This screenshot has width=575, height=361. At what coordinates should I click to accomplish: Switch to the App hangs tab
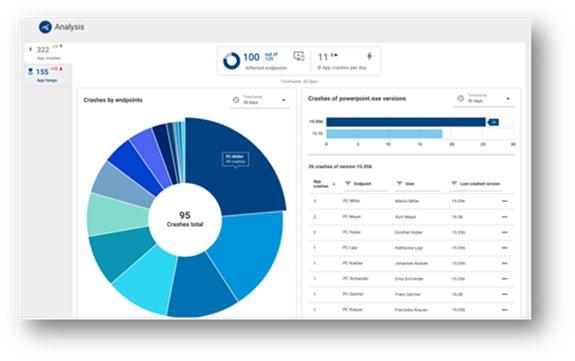[x=48, y=74]
